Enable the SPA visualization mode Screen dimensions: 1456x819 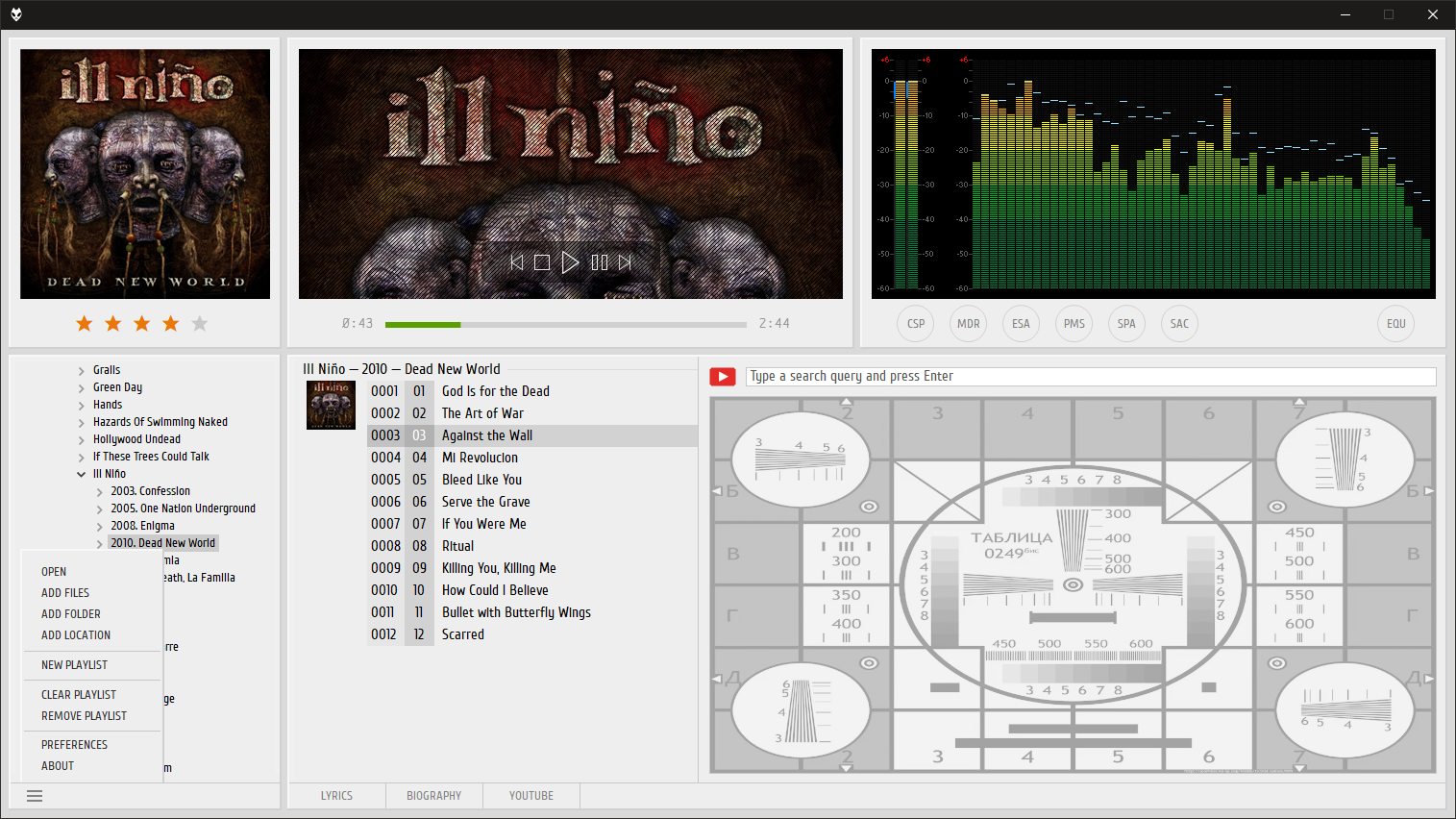click(x=1126, y=324)
